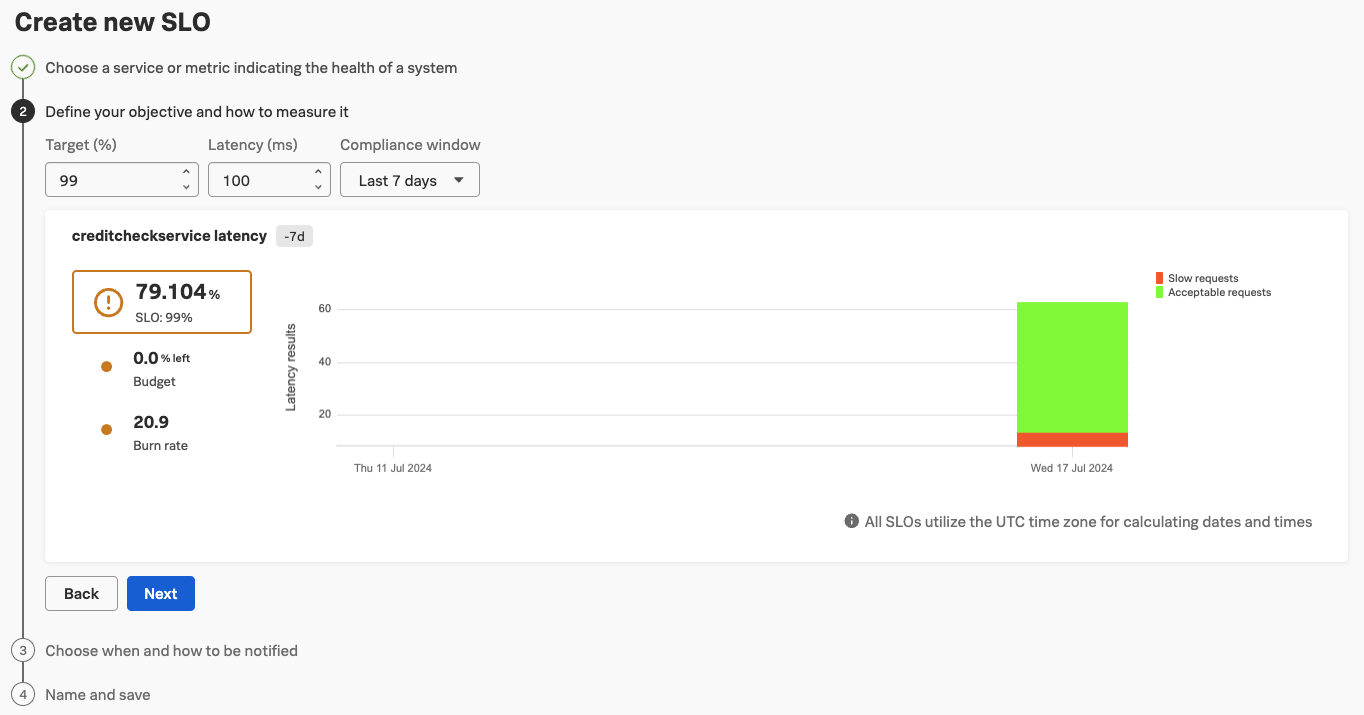
Task: Click the Latency (ms) stepper arrows
Action: click(318, 180)
